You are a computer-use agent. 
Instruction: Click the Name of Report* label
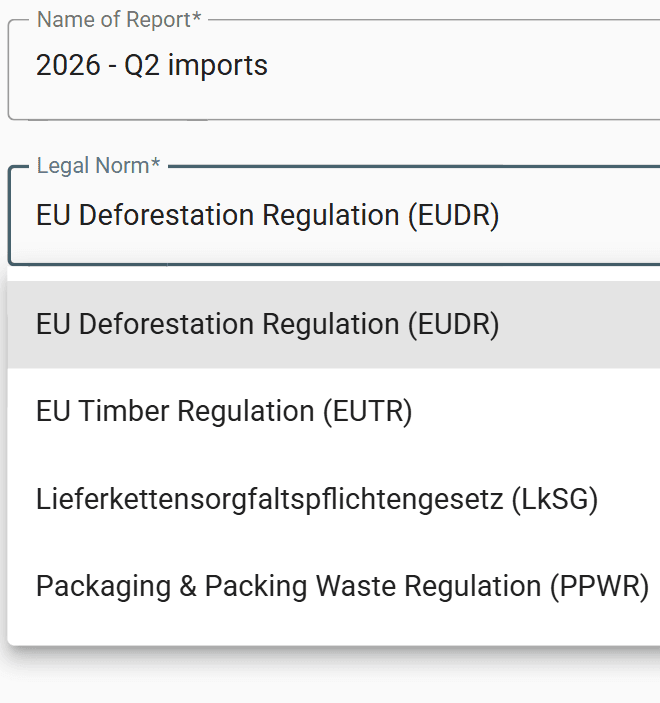(119, 21)
